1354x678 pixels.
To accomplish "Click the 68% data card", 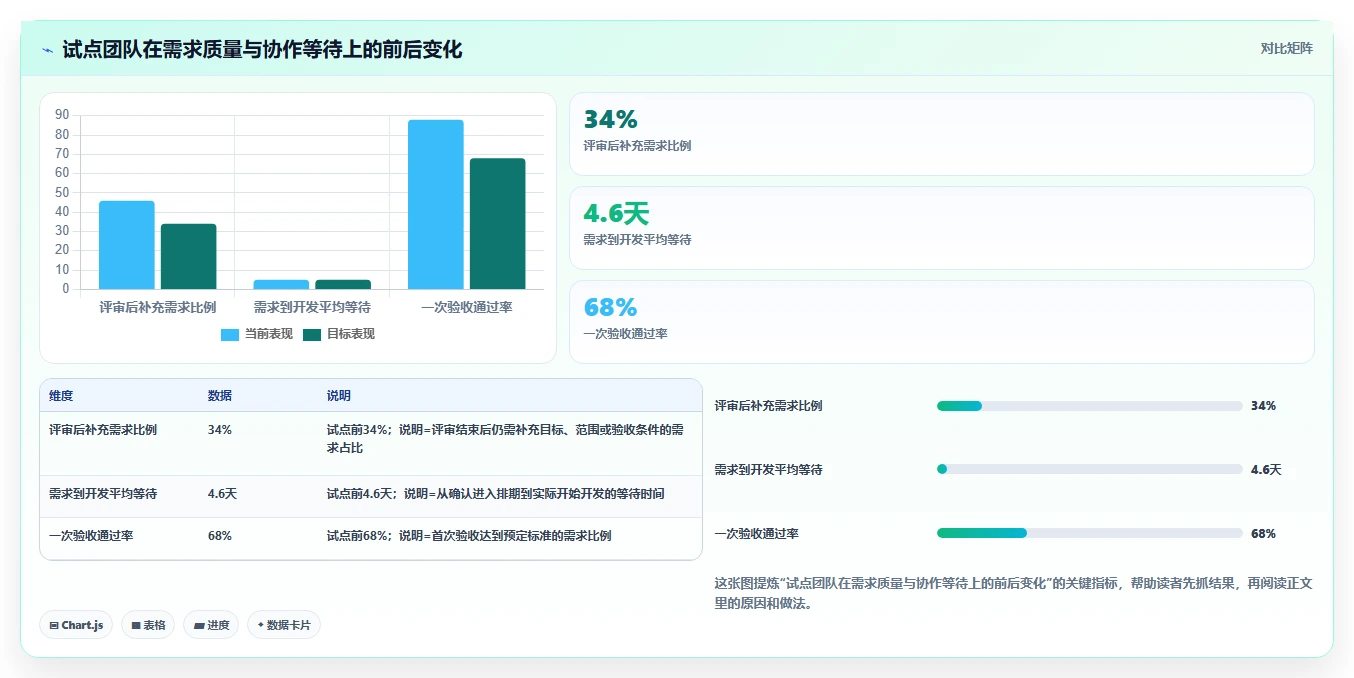I will tap(941, 322).
